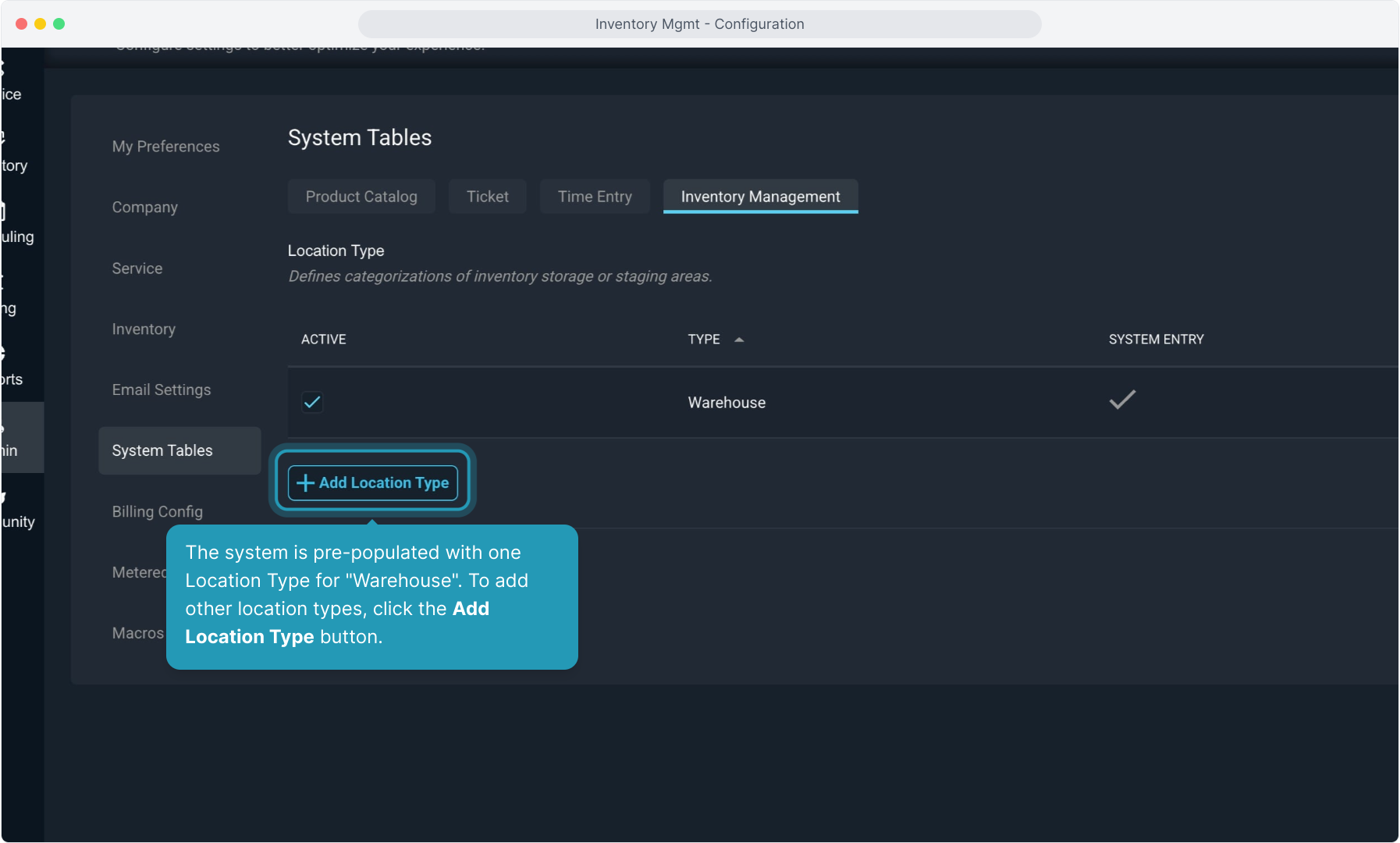Click the ACTIVE column header

[x=324, y=340]
